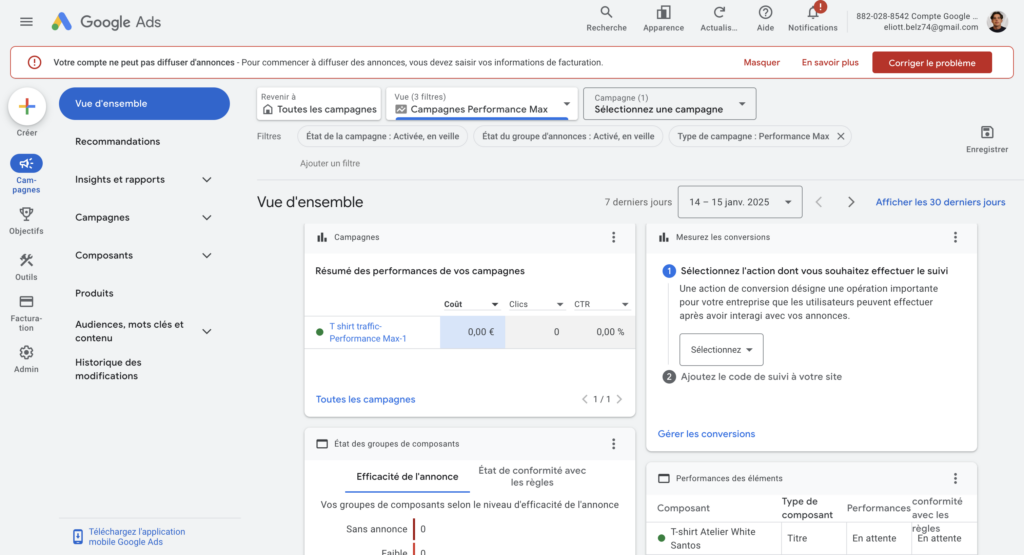Open the hamburger main menu

coord(26,22)
